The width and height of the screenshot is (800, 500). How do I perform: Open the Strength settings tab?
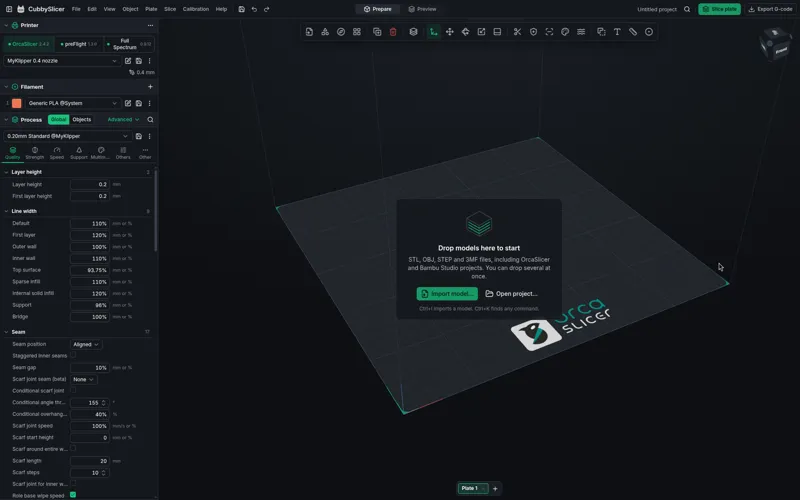click(35, 153)
